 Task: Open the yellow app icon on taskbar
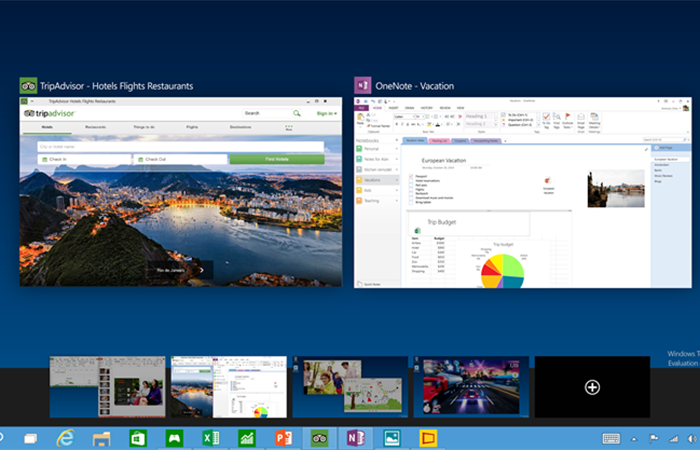coord(428,438)
